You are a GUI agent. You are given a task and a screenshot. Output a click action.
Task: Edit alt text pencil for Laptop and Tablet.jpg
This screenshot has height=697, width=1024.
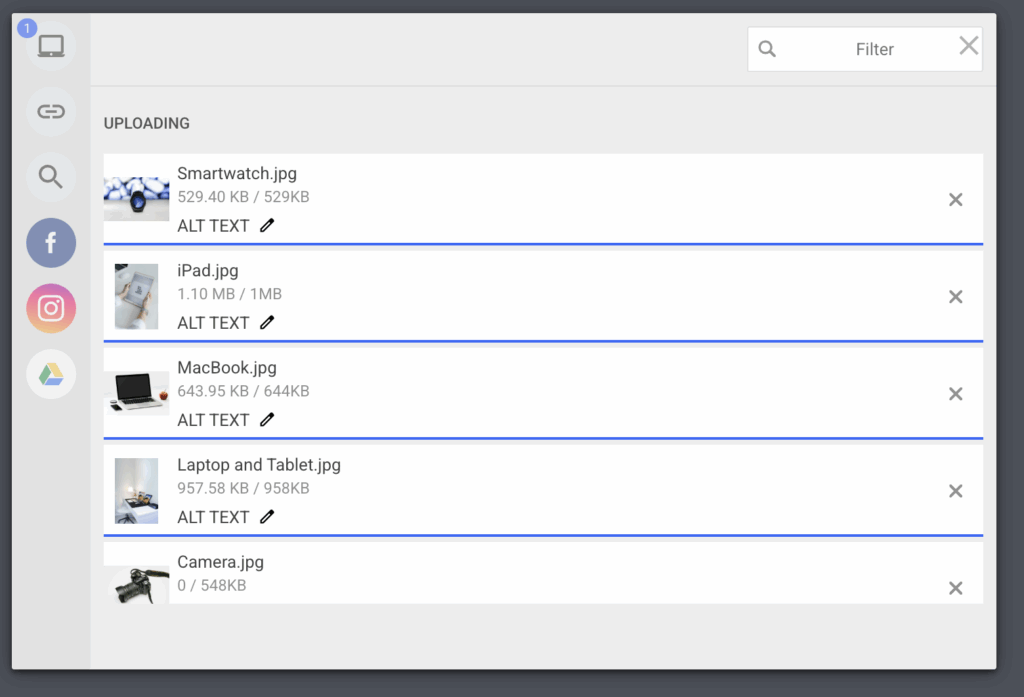[x=266, y=517]
